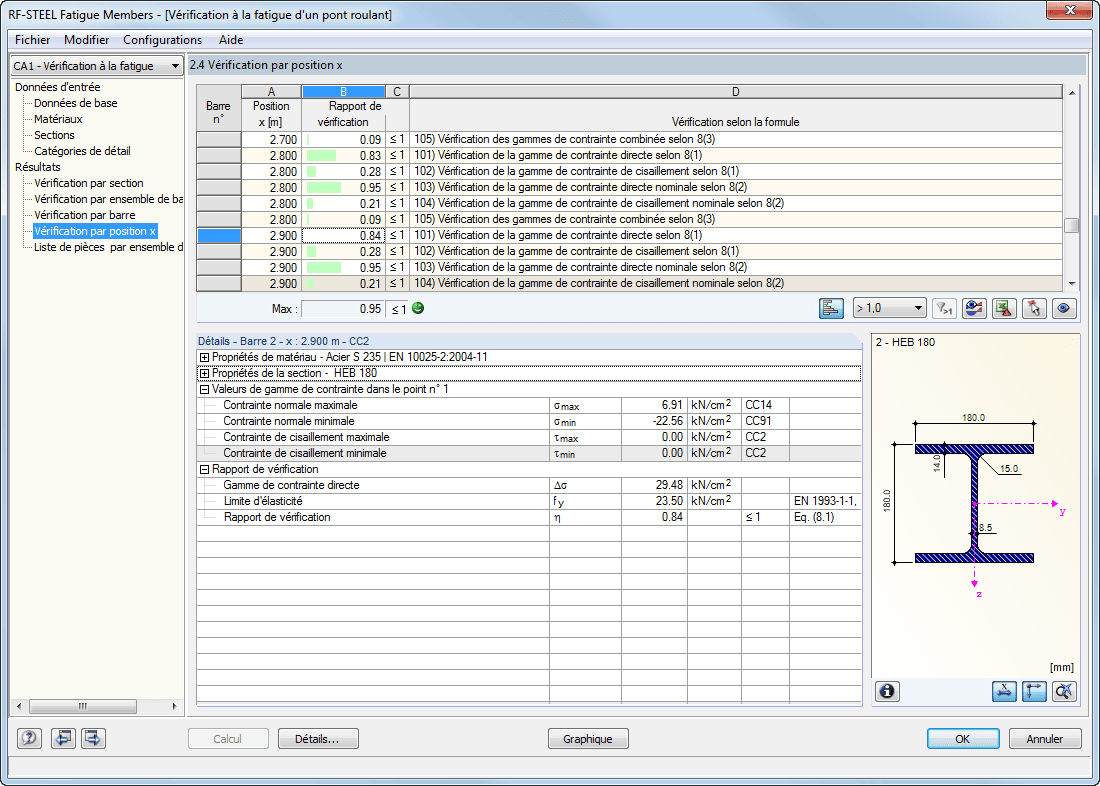Viewport: 1100px width, 786px height.
Task: Toggle section dimensions display icon
Action: (x=1005, y=691)
